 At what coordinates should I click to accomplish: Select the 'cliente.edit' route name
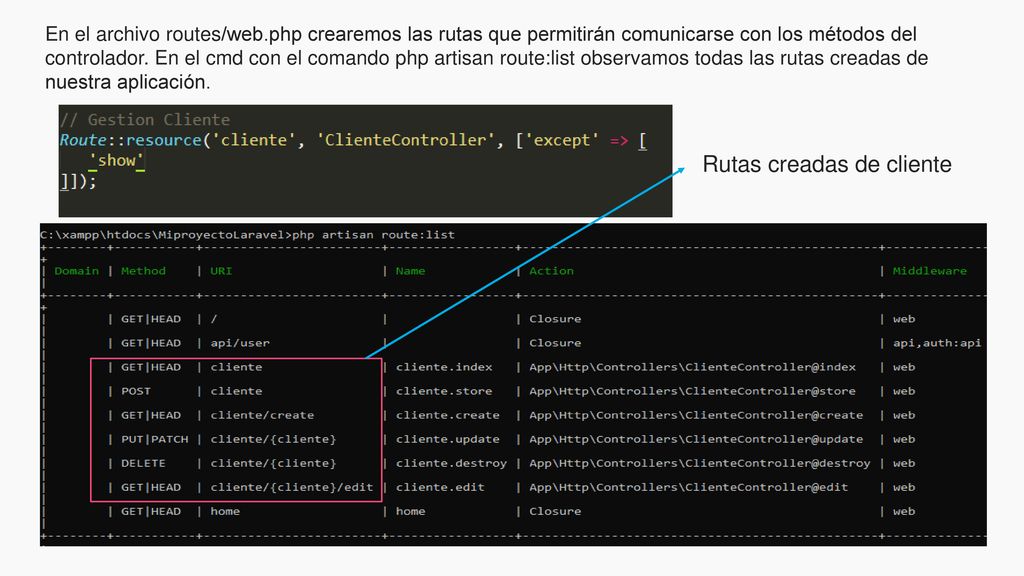pos(440,487)
